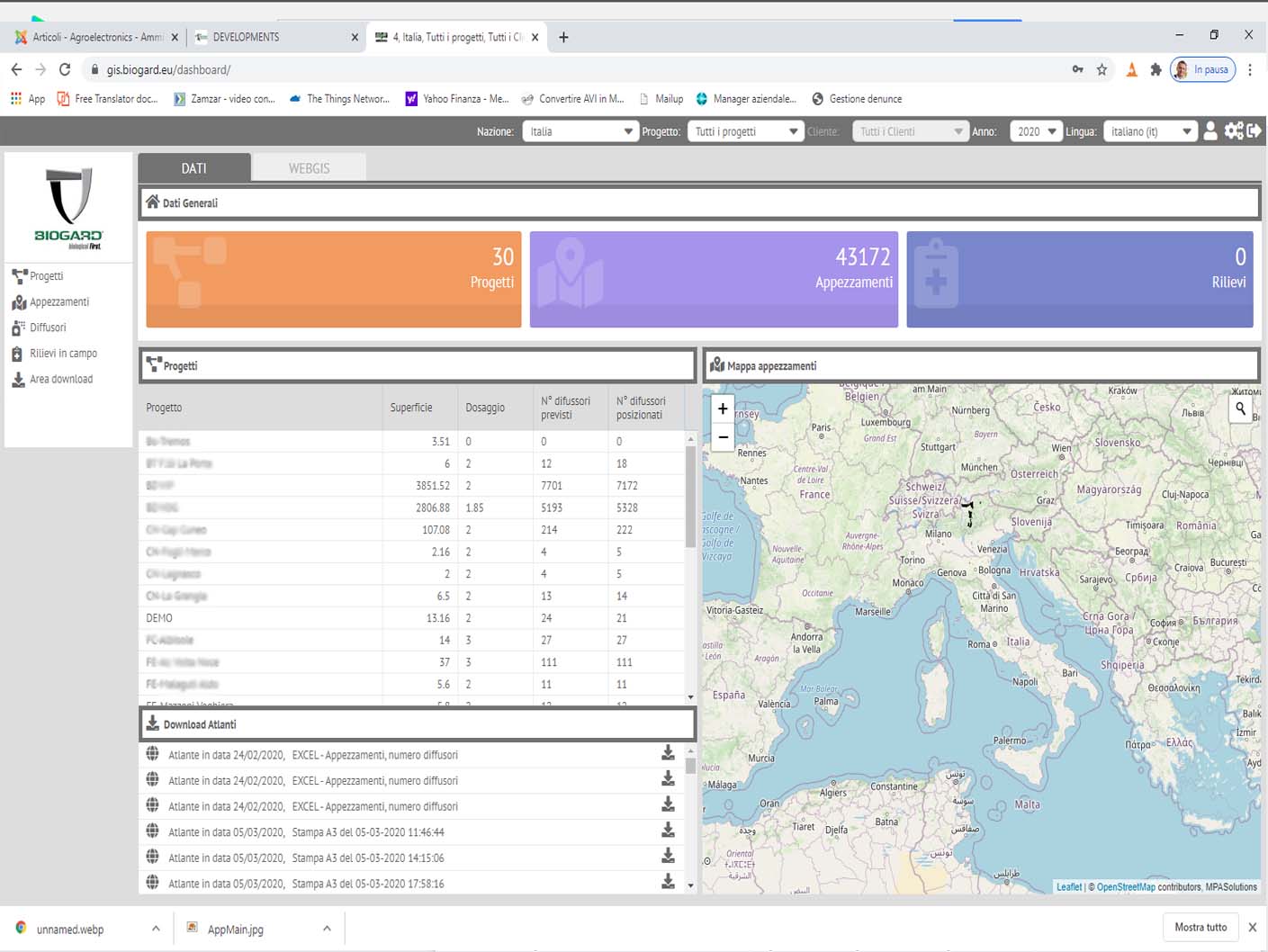Close the DEVELOPMENTS browser tab

point(355,37)
